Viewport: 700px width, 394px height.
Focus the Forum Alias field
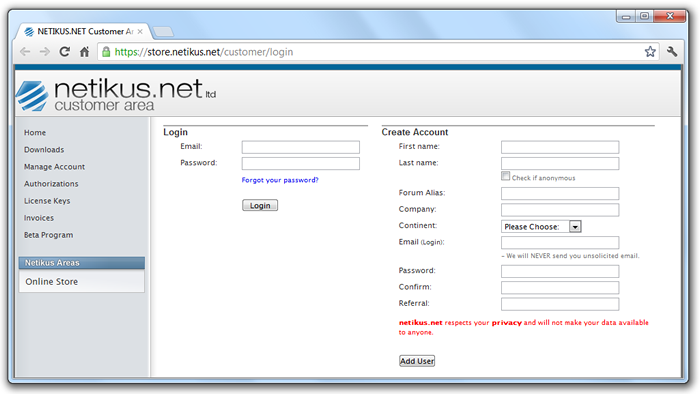[560, 193]
